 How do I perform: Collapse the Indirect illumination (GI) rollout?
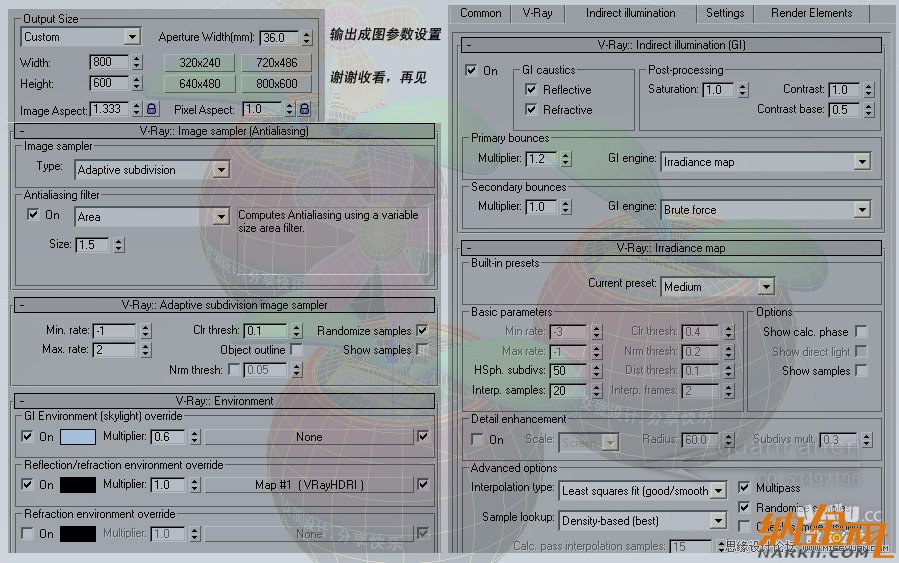click(671, 45)
